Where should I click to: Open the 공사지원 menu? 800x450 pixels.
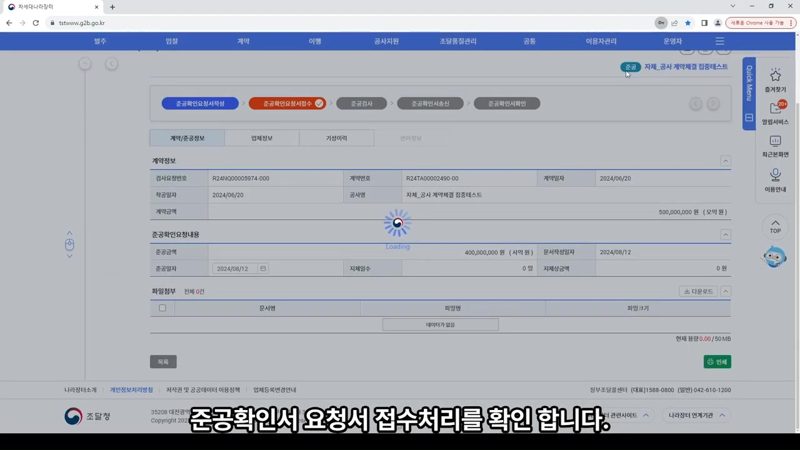(386, 41)
